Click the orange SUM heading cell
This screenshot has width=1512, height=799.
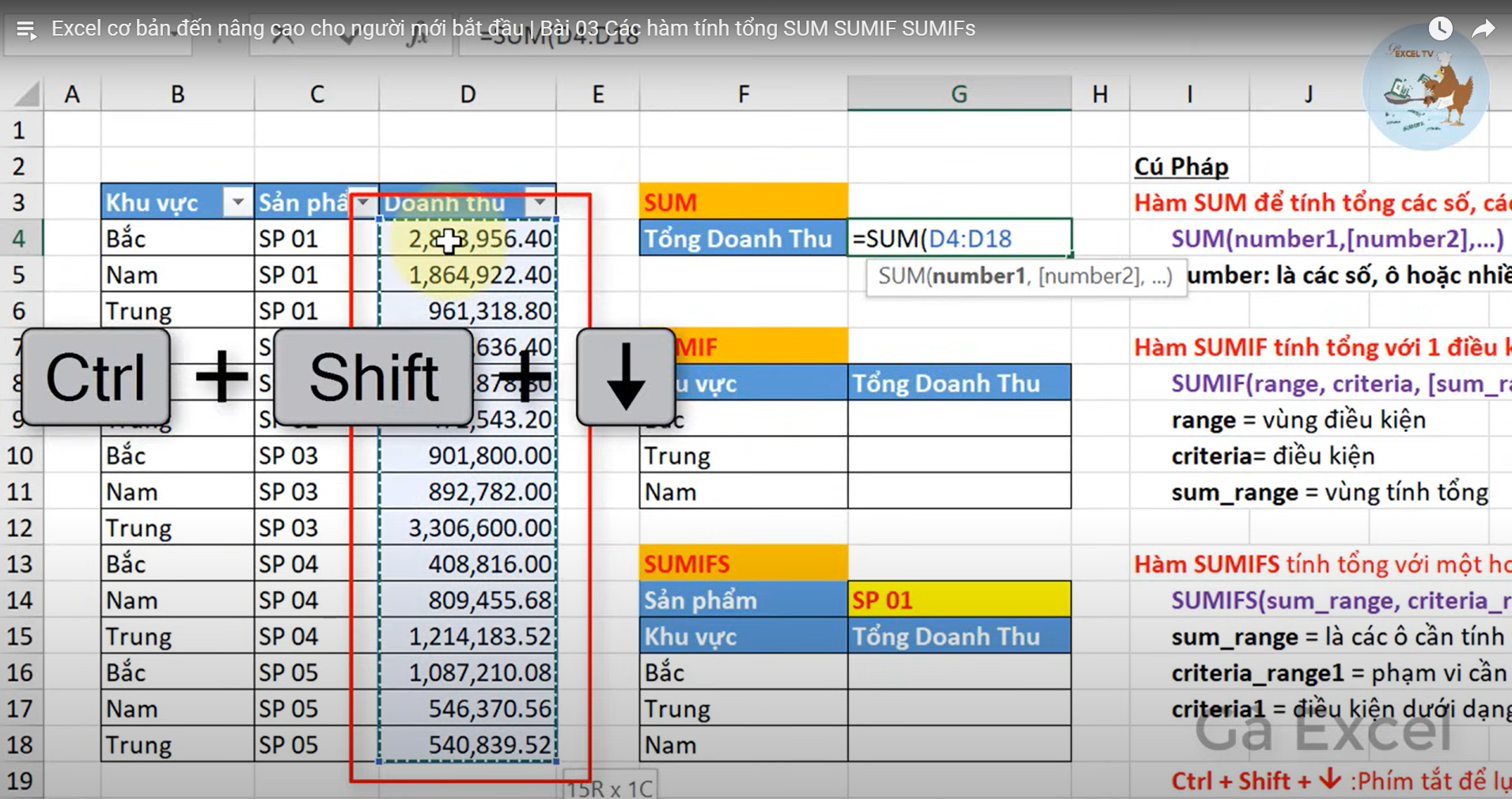(x=743, y=203)
